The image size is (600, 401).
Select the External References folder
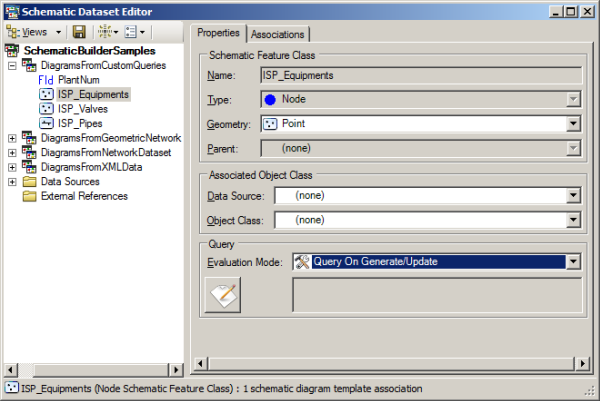[84, 196]
